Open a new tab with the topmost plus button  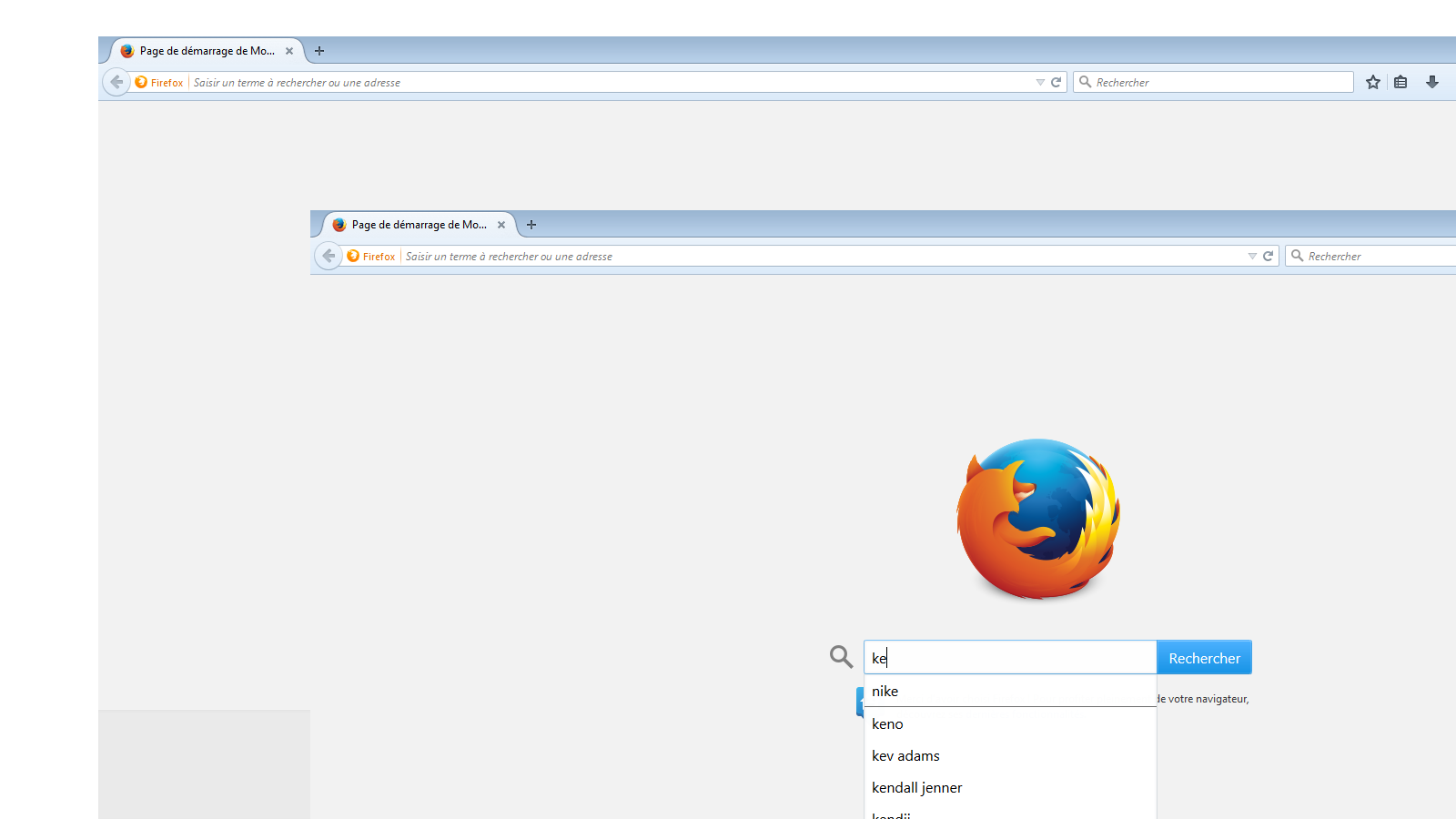pyautogui.click(x=319, y=51)
